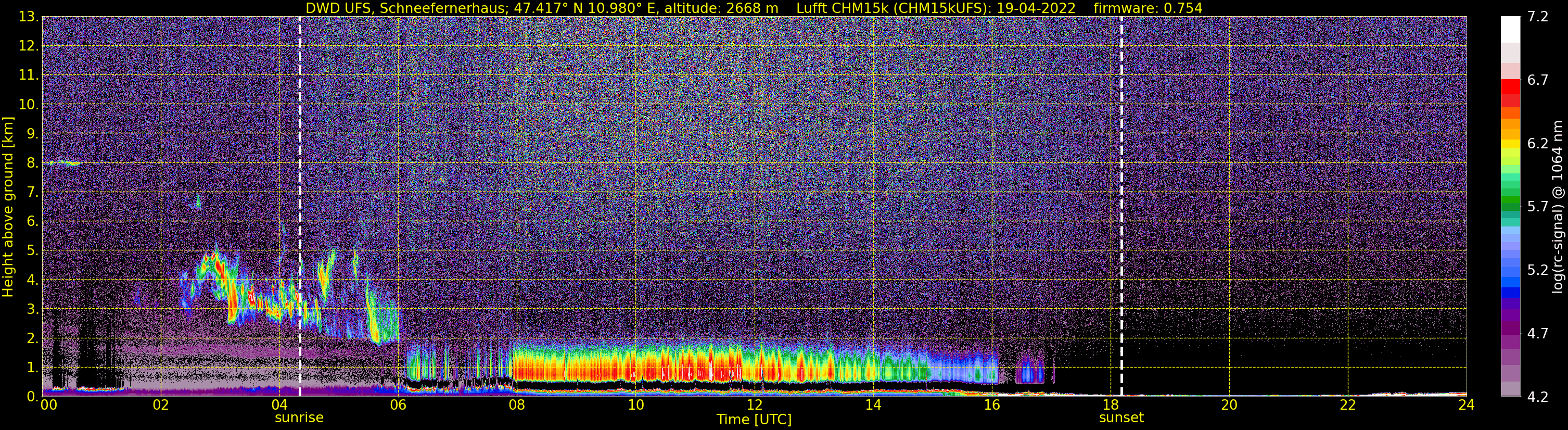Click the white top segment of colorbar

tap(1510, 29)
